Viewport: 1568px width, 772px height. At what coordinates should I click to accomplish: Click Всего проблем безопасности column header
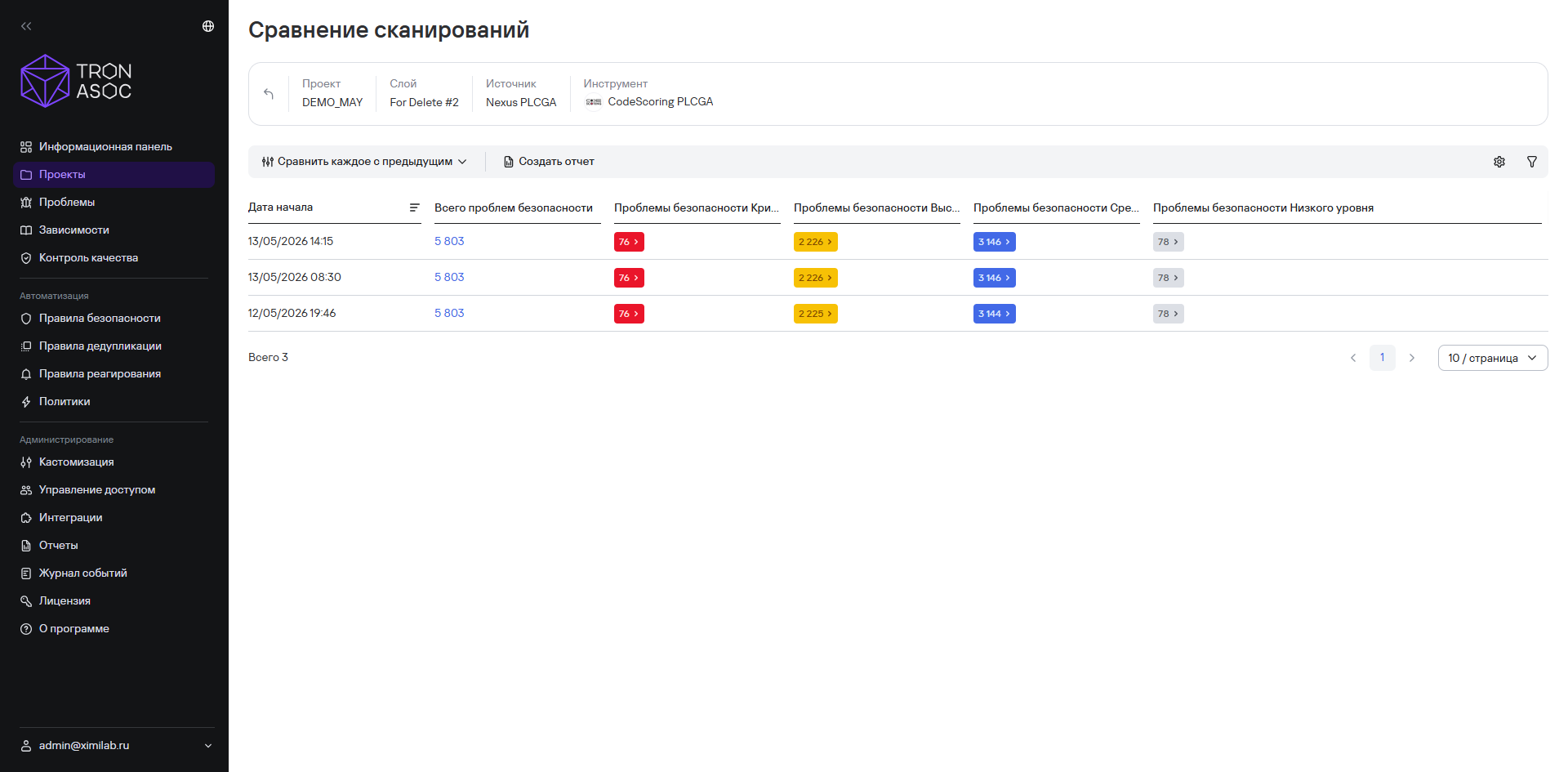pos(514,208)
